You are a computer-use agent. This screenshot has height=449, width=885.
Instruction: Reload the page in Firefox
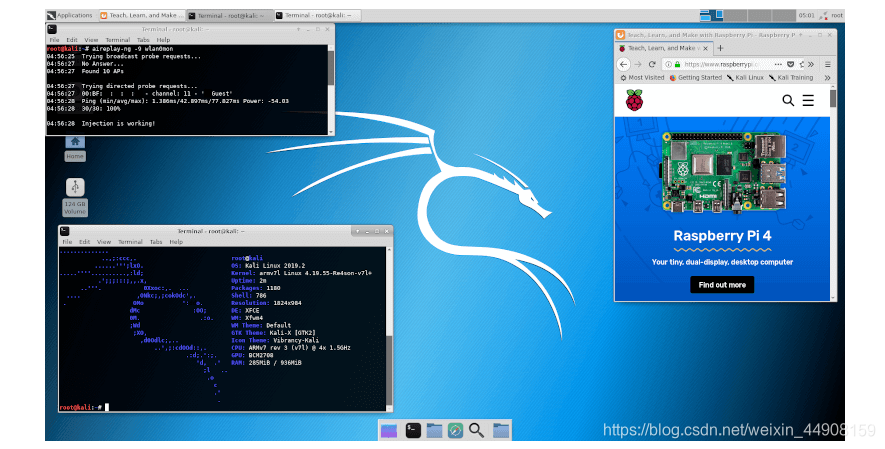(x=652, y=64)
